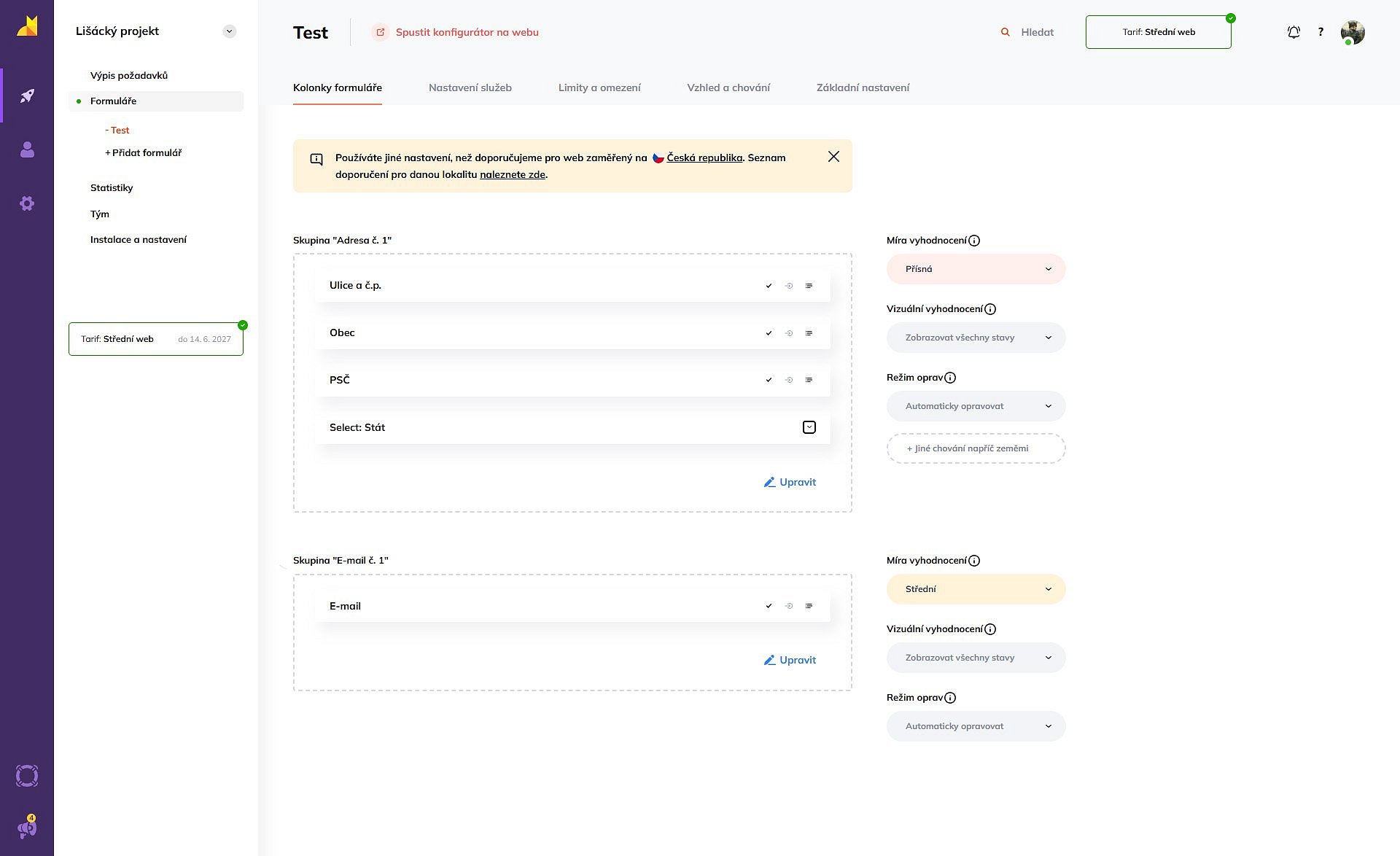Toggle the autofill arrow icon on E-mail row
1400x856 pixels.
(x=788, y=606)
